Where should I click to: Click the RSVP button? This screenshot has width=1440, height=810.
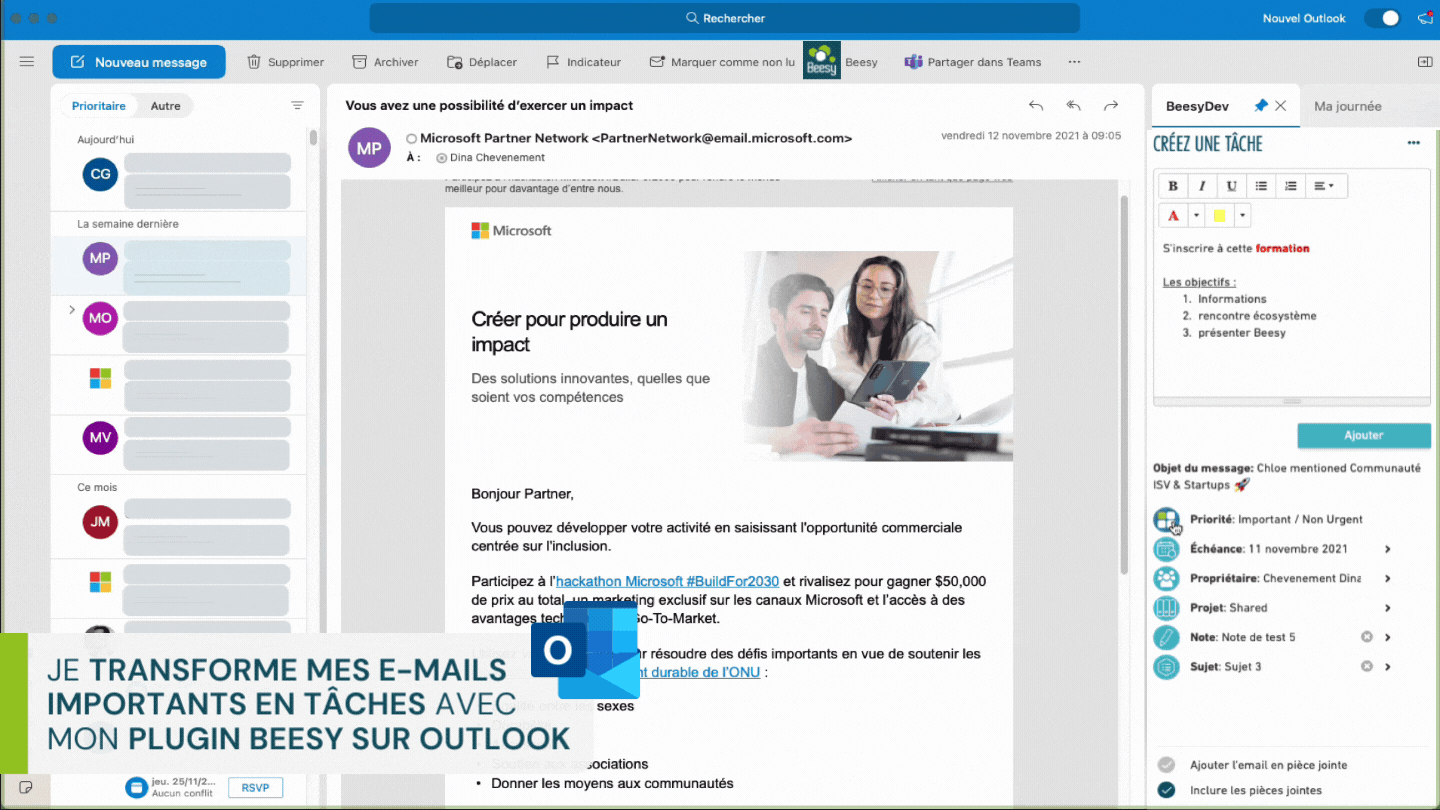click(255, 788)
